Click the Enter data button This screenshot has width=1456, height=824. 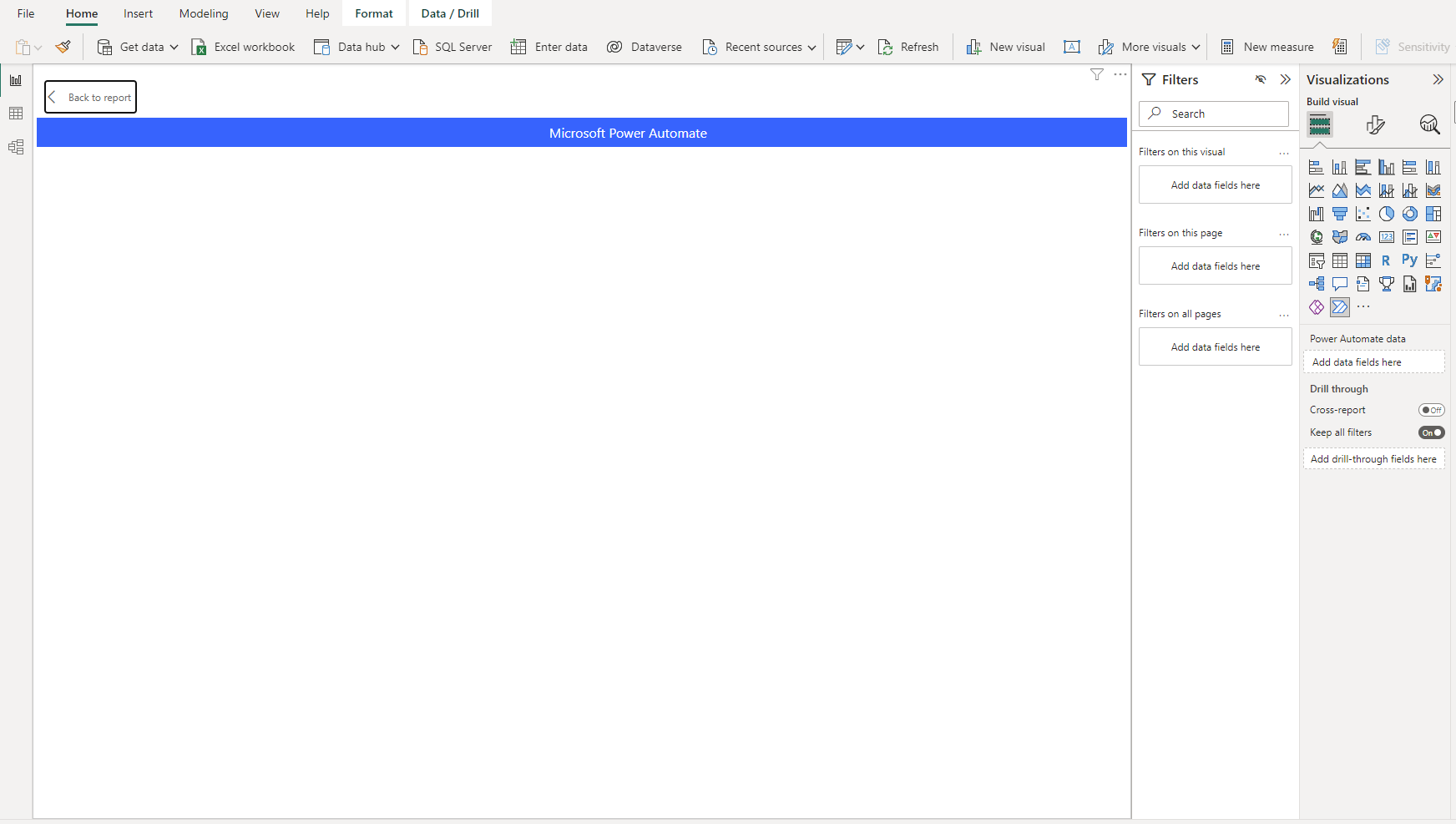click(x=549, y=47)
